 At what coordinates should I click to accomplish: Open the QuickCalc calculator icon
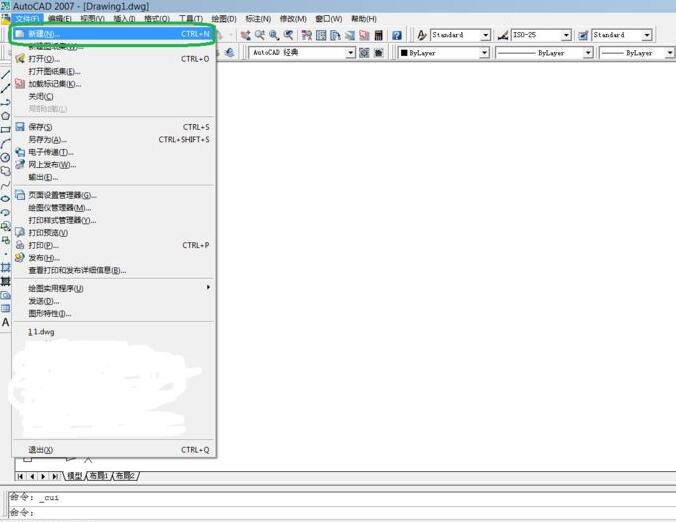[x=379, y=35]
